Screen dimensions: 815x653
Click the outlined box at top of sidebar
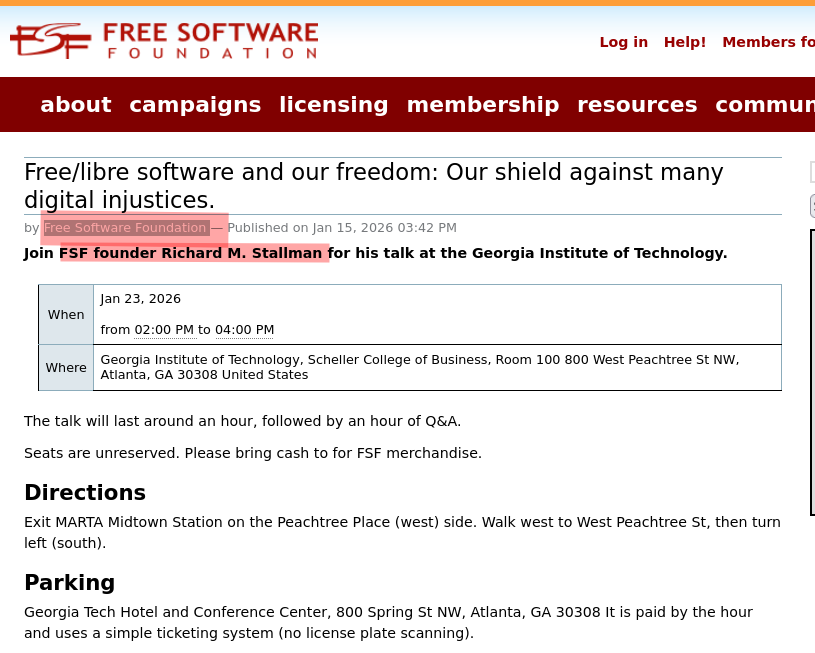point(812,172)
